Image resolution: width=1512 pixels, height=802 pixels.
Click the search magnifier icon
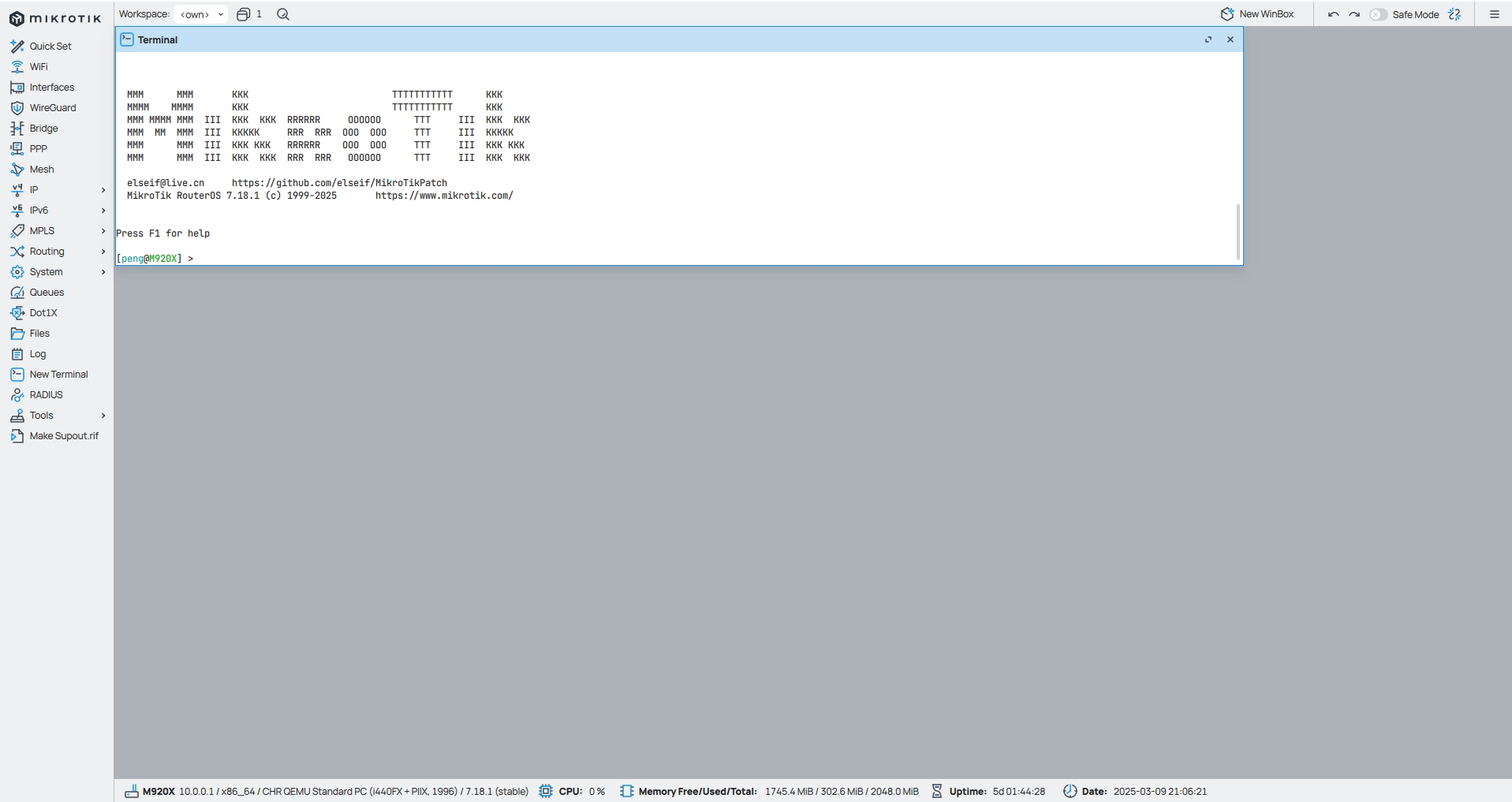tap(283, 14)
